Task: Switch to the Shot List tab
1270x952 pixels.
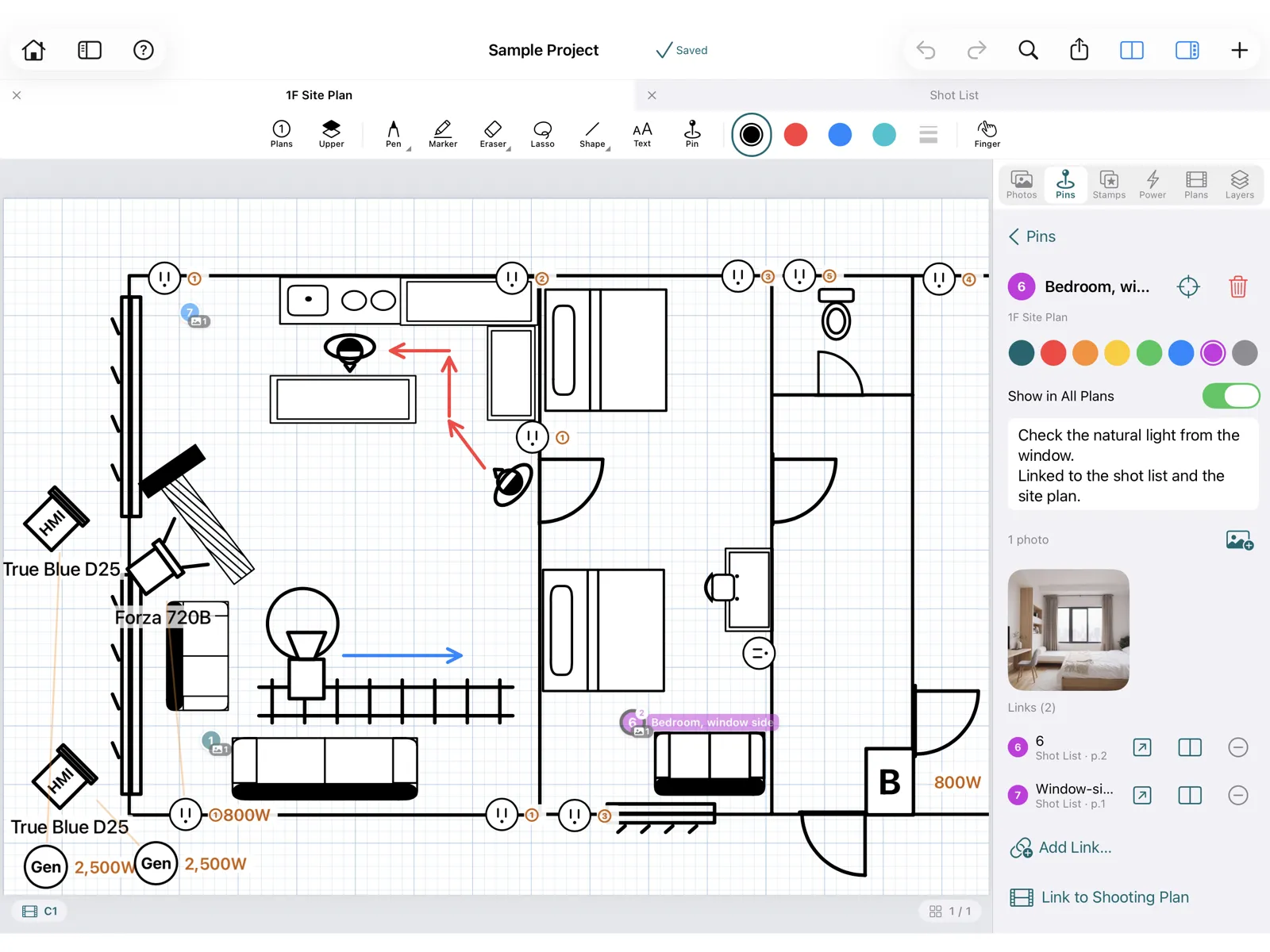Action: 953,95
